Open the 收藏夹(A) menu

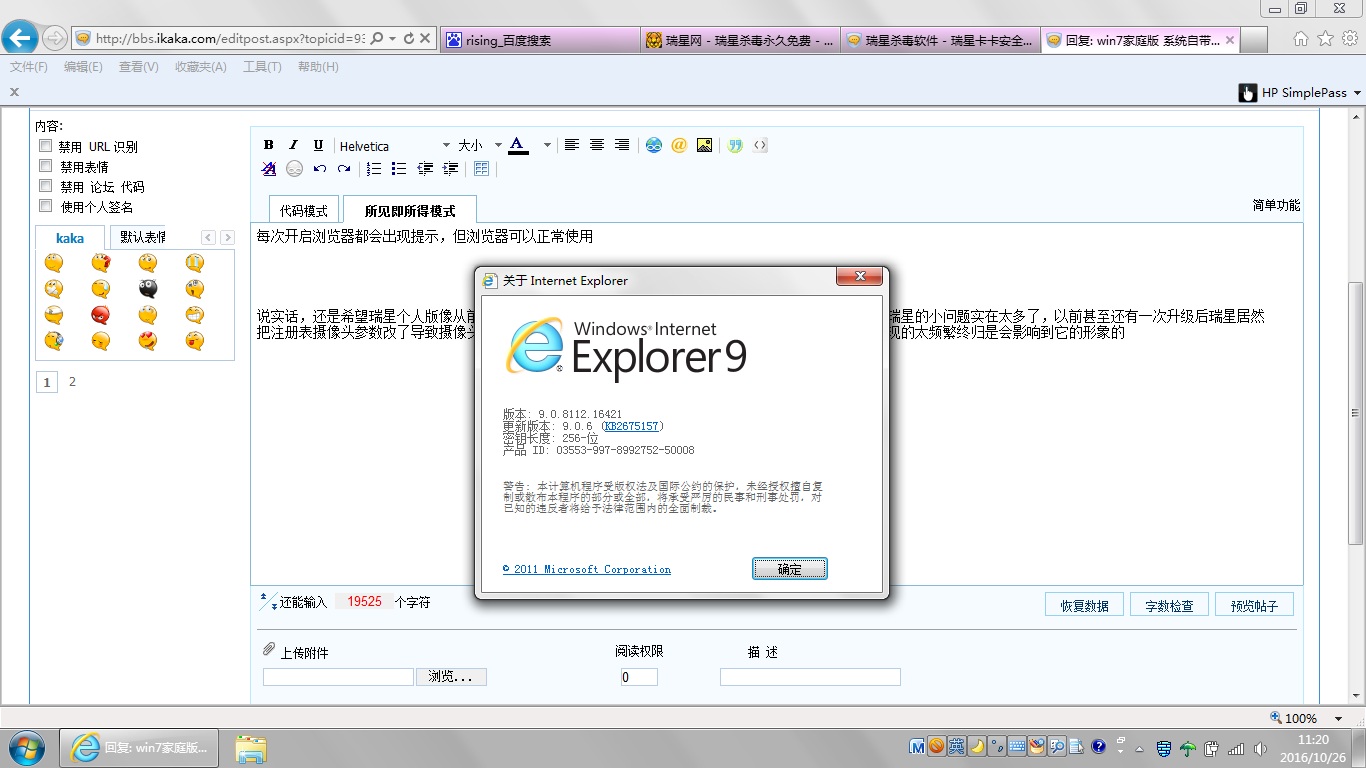click(x=200, y=67)
